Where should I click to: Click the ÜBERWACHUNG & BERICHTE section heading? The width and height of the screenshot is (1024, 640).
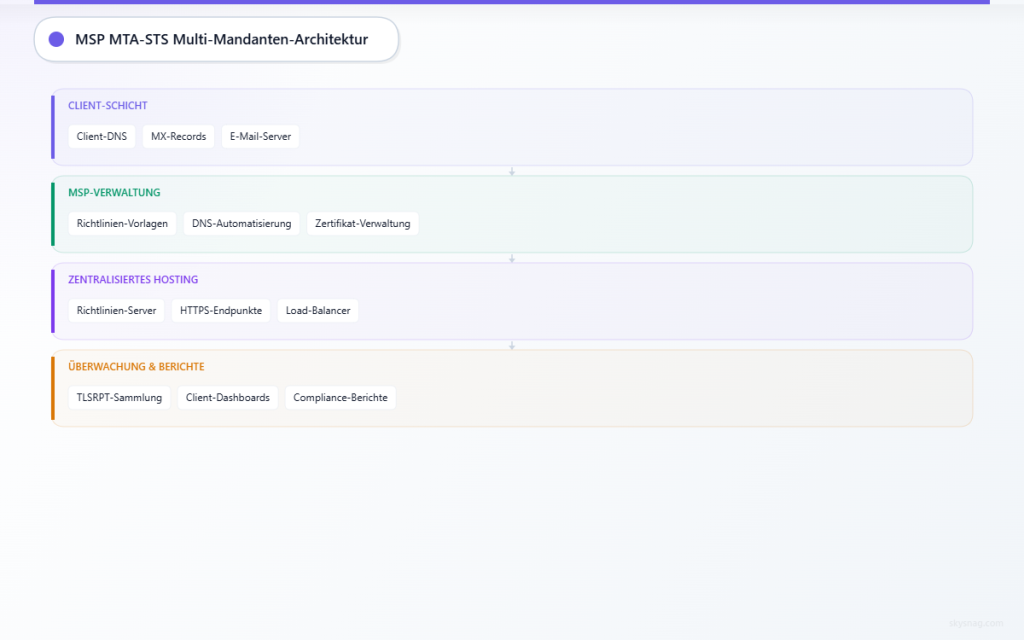[136, 366]
